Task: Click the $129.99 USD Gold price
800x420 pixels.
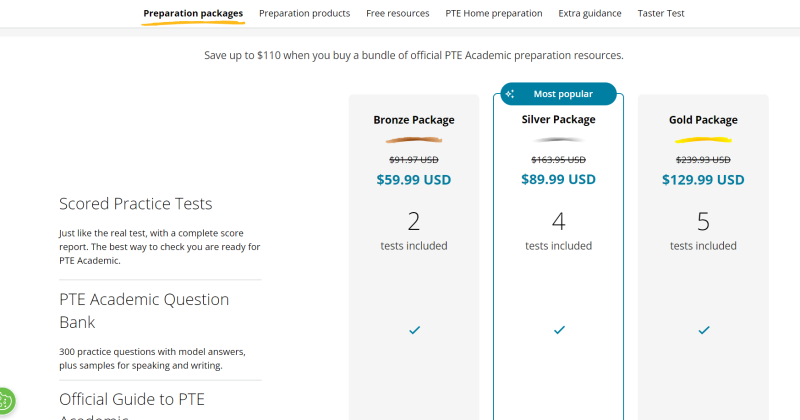Action: (x=703, y=180)
